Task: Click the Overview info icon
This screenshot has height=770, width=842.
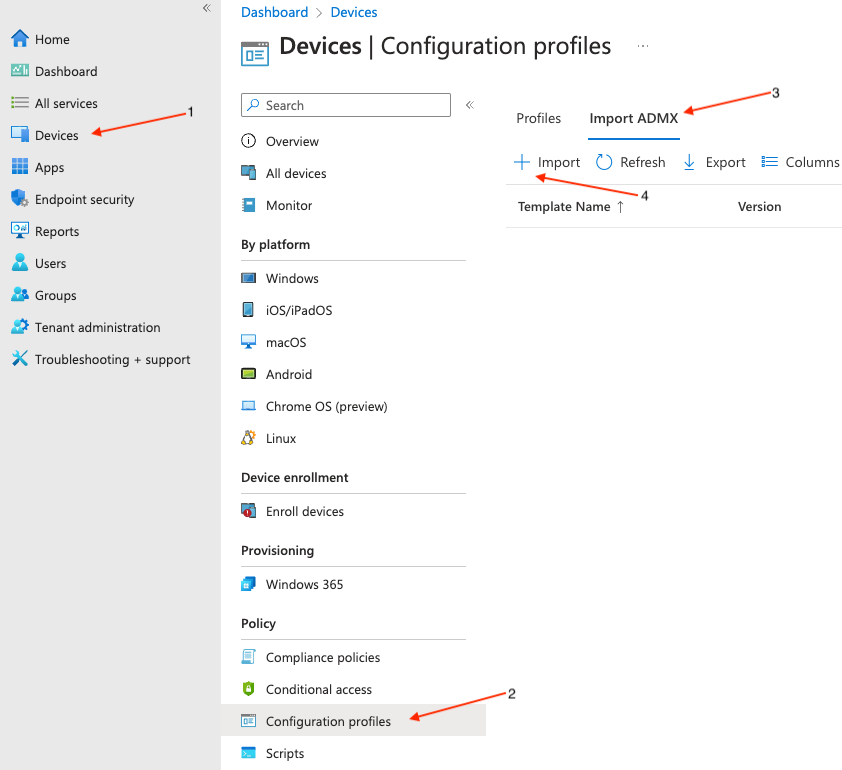Action: 248,141
